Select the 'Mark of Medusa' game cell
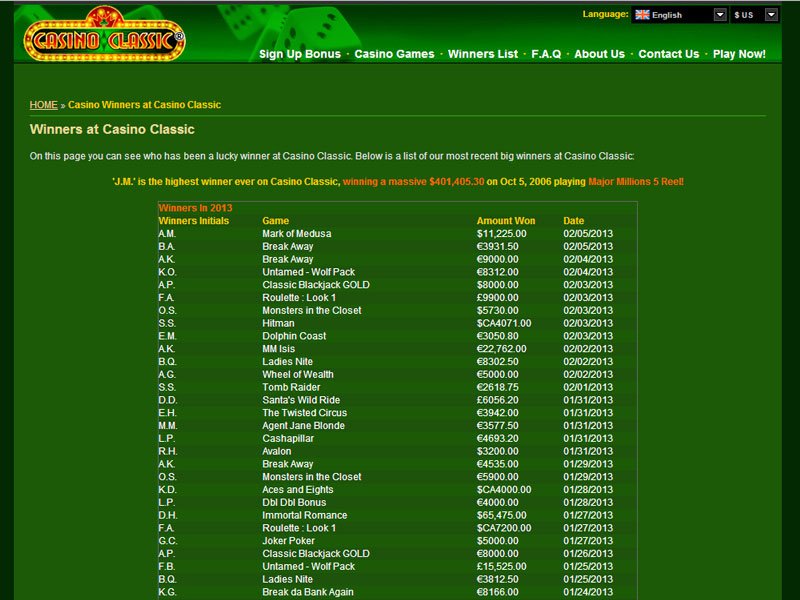The height and width of the screenshot is (600, 800). (x=296, y=234)
